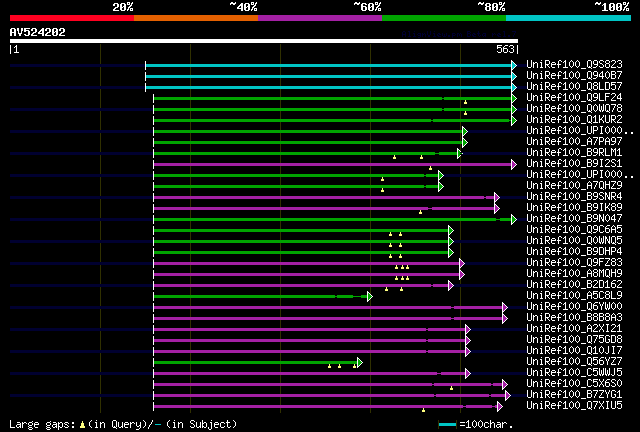Click the red ~20% legend segment
This screenshot has height=432, width=640.
pyautogui.click(x=72, y=18)
